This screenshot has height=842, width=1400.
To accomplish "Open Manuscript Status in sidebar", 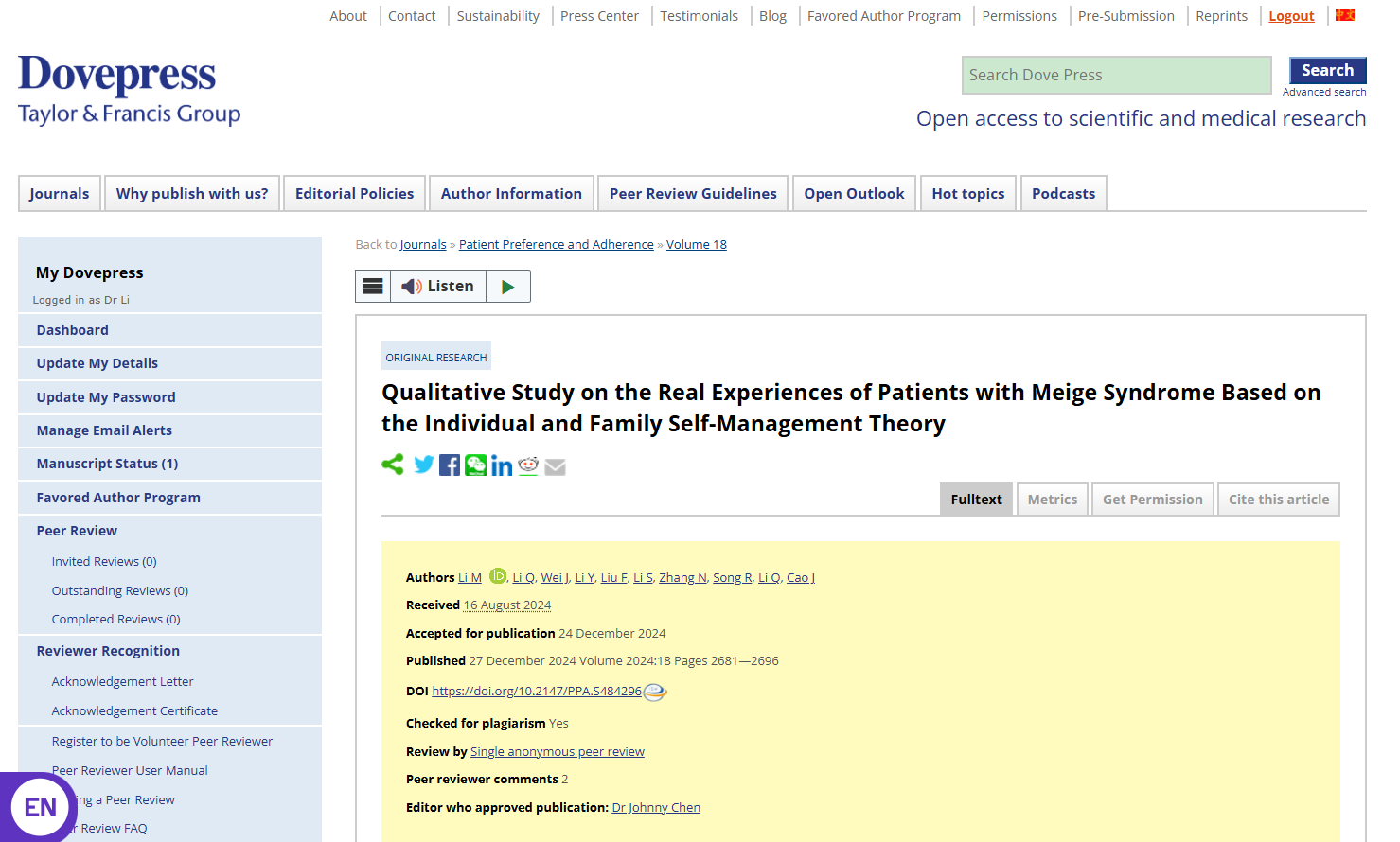I will coord(107,464).
